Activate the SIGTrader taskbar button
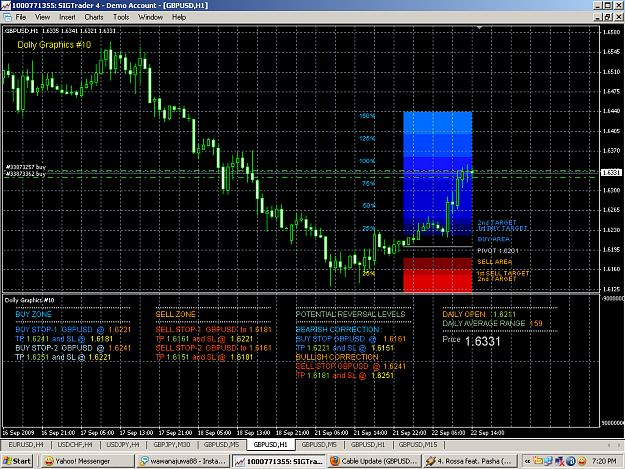The image size is (625, 469). (x=279, y=461)
